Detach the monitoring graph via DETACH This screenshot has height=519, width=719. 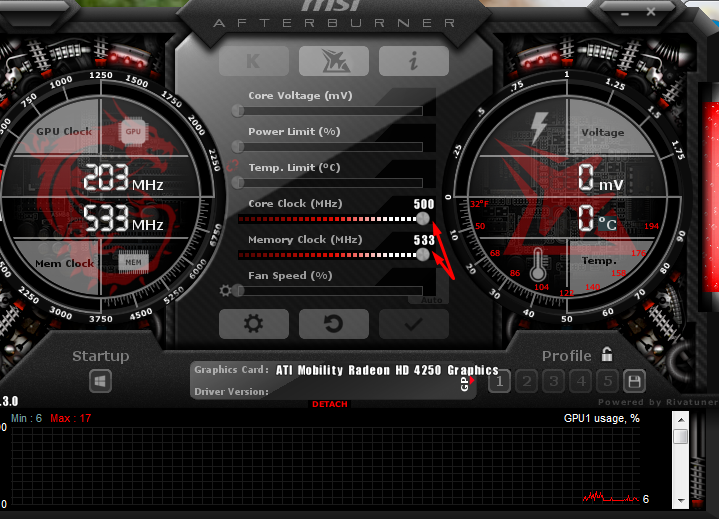[x=330, y=404]
